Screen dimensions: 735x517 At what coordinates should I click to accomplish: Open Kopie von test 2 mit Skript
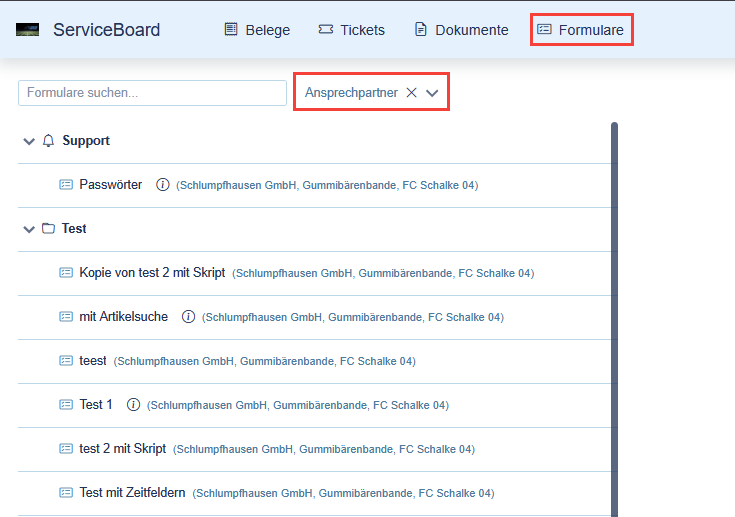(x=152, y=273)
